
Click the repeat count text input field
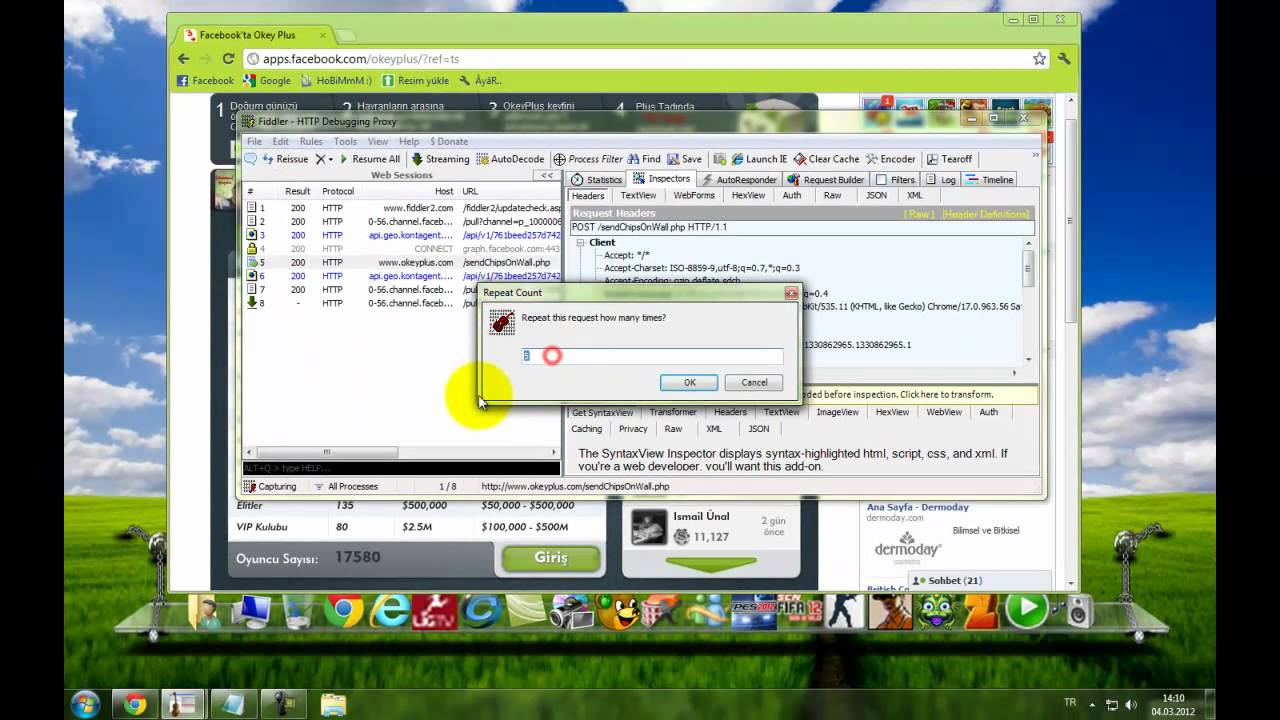click(652, 356)
